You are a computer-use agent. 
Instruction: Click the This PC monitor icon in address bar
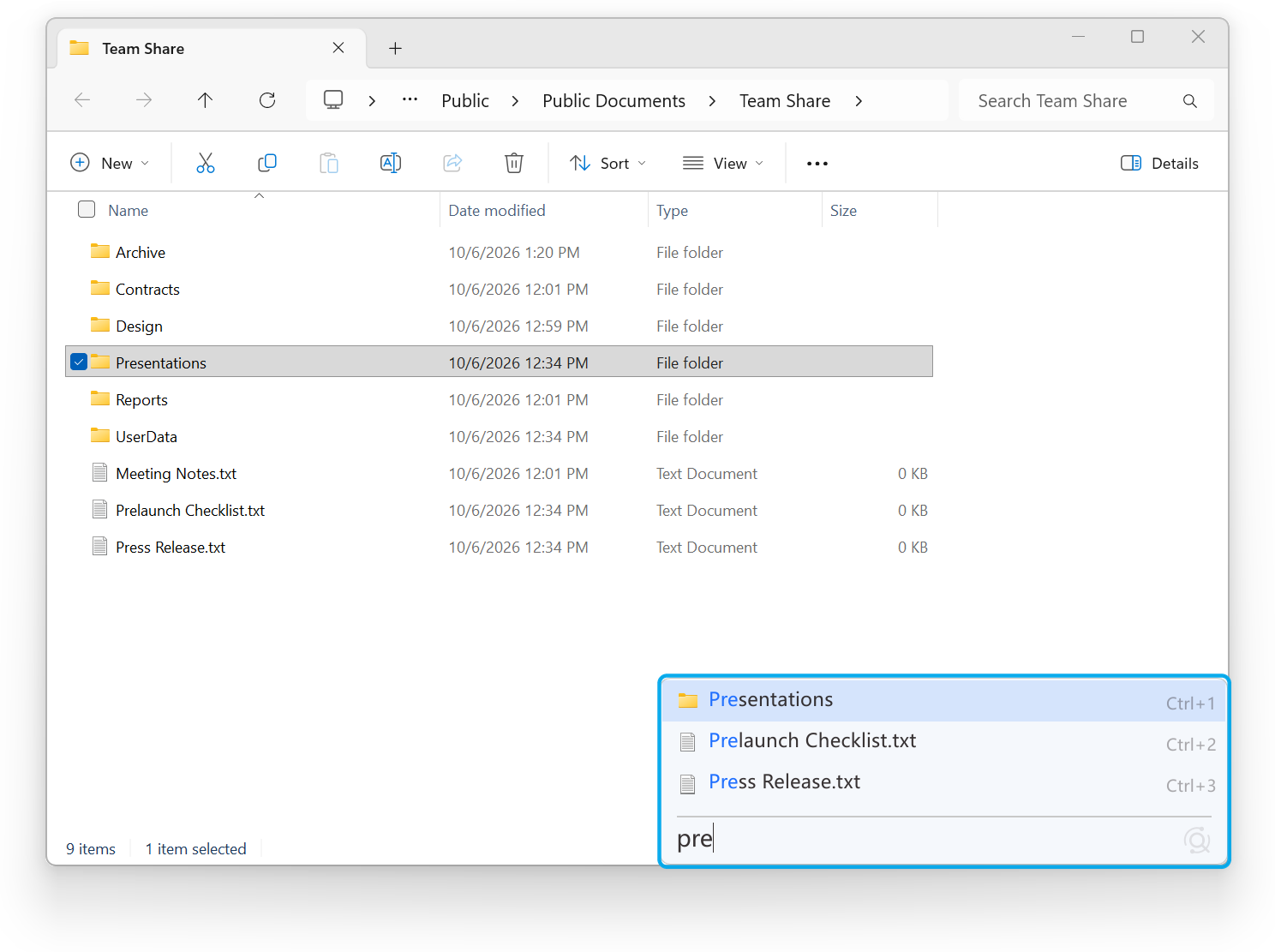tap(333, 100)
